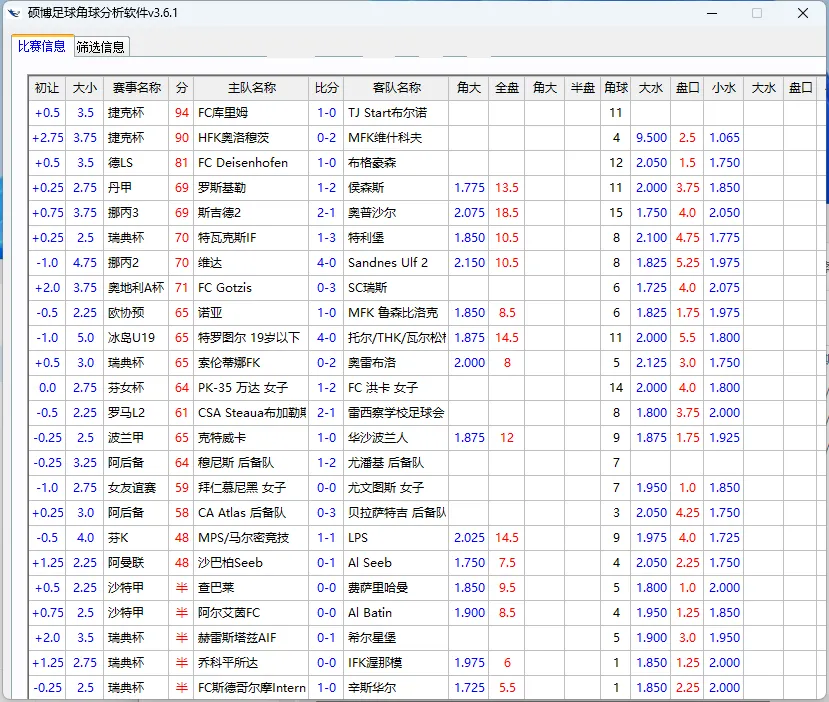This screenshot has width=829, height=702.
Task: Select the 沙巴帕Seeb versus Al Seeb row
Action: 300,562
